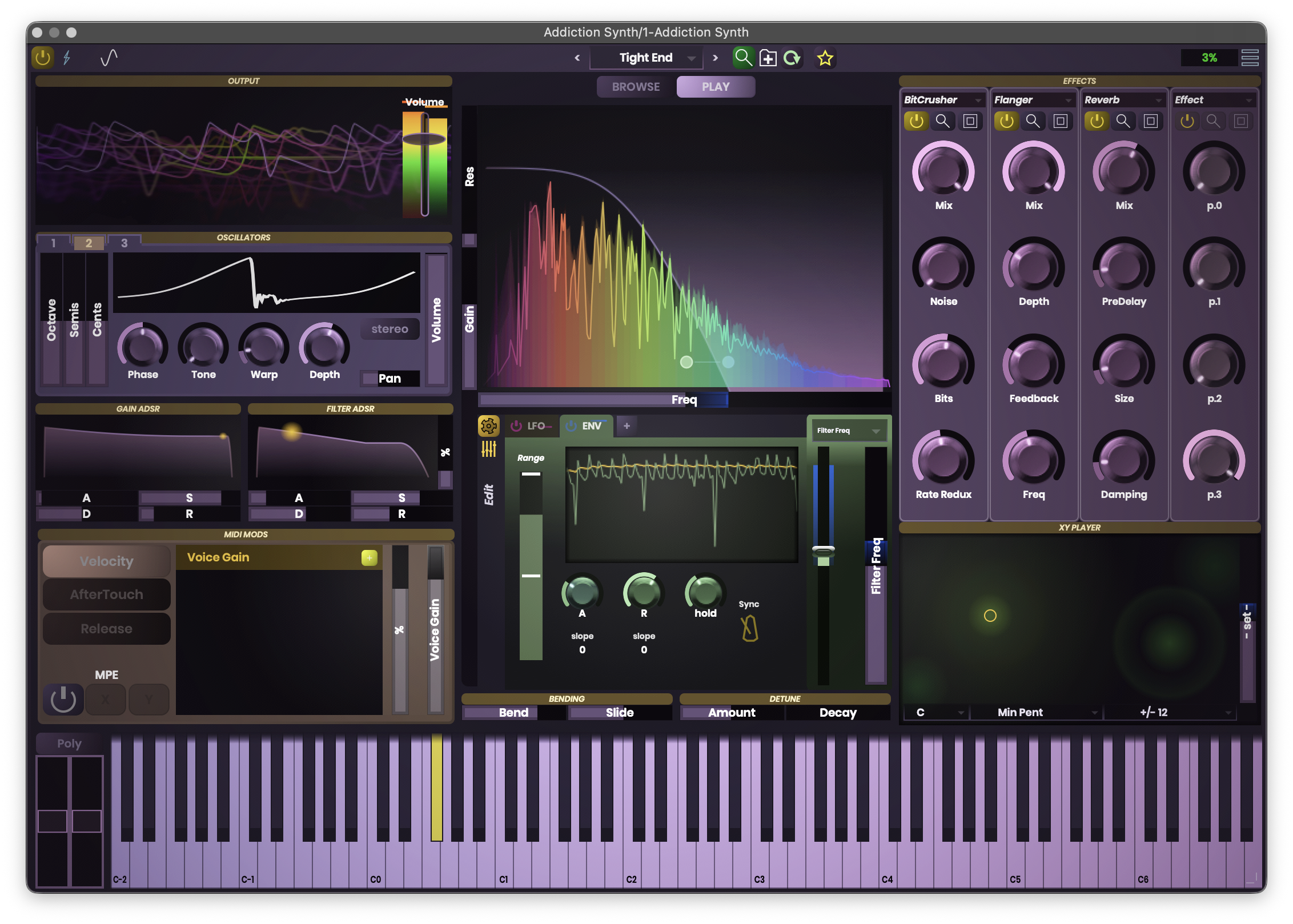Click the refresh/reload preset icon
Viewport: 1293px width, 924px height.
[x=793, y=58]
